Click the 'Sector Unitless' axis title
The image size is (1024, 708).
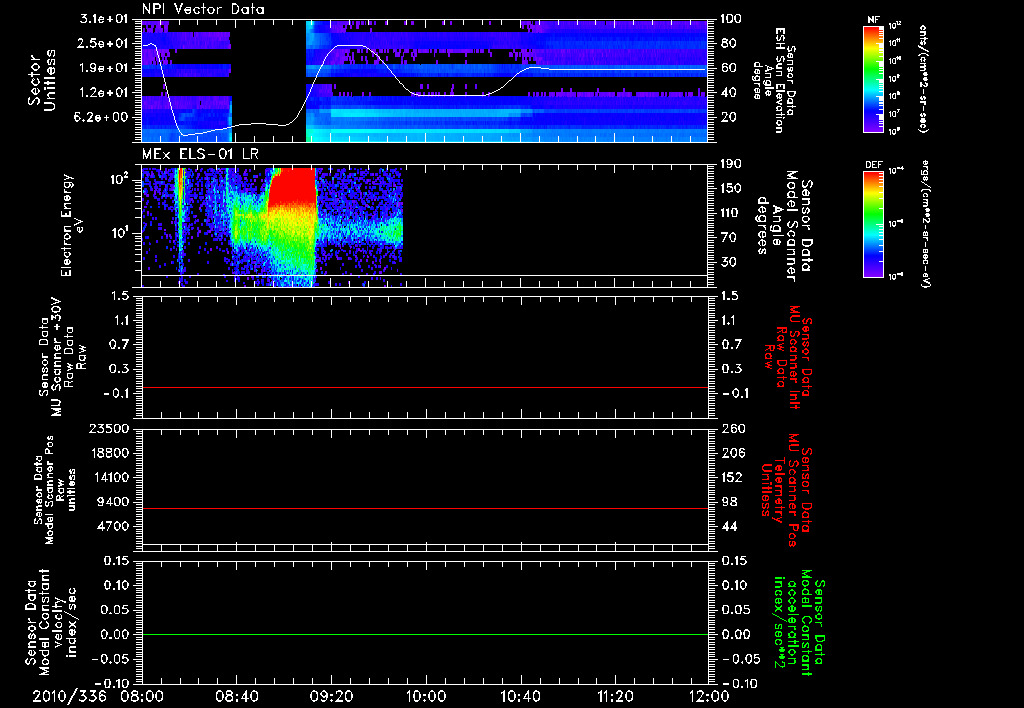(x=42, y=80)
